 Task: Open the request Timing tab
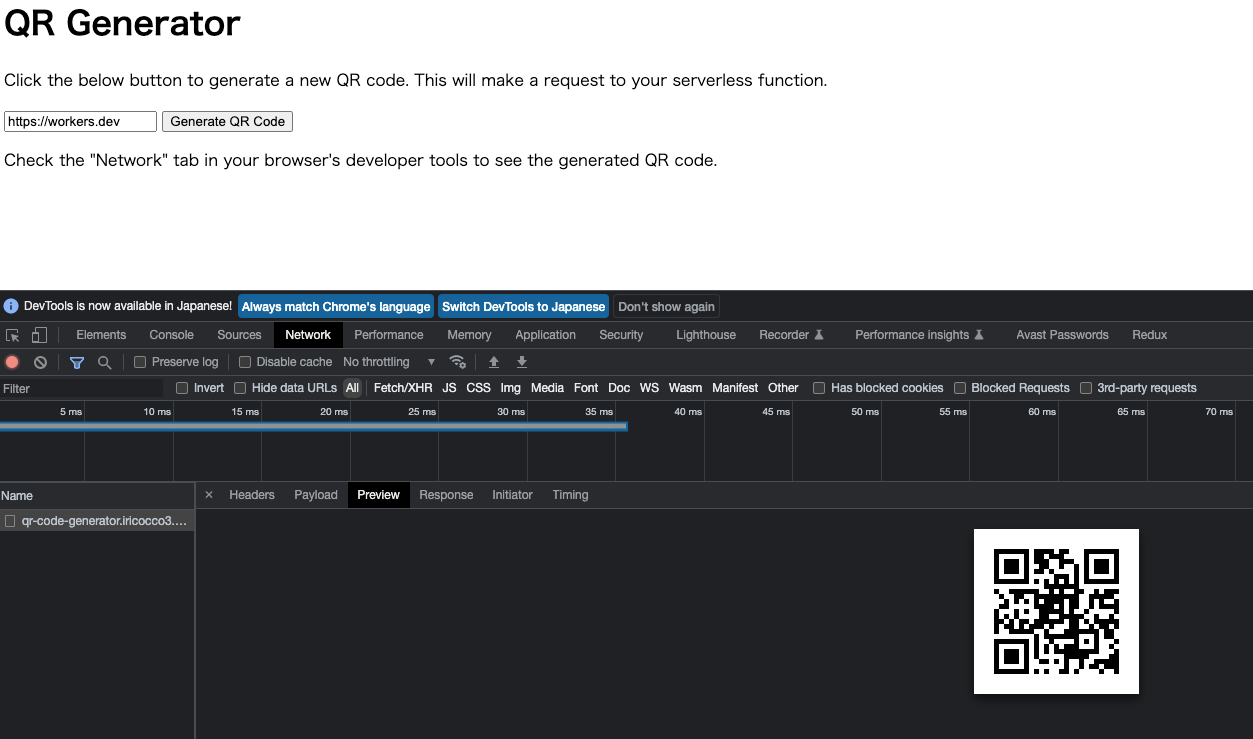(570, 495)
